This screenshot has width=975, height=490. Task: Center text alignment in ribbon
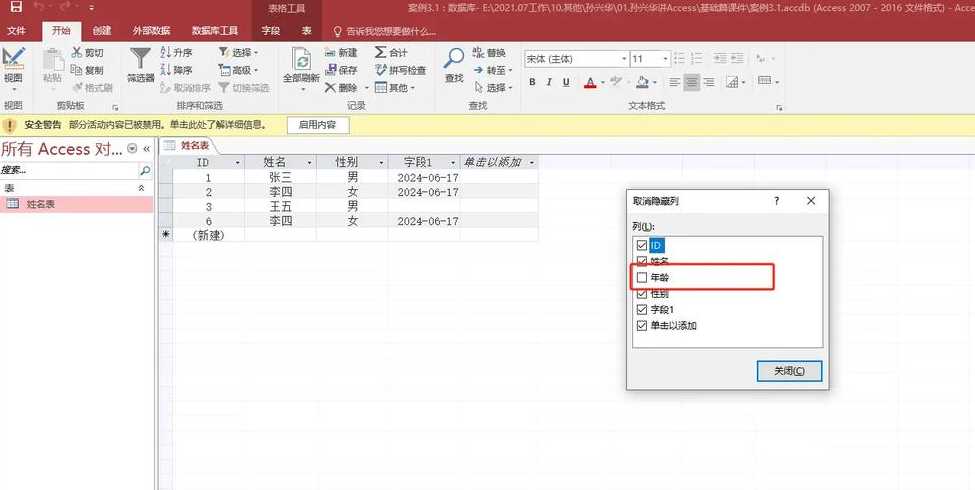691,82
